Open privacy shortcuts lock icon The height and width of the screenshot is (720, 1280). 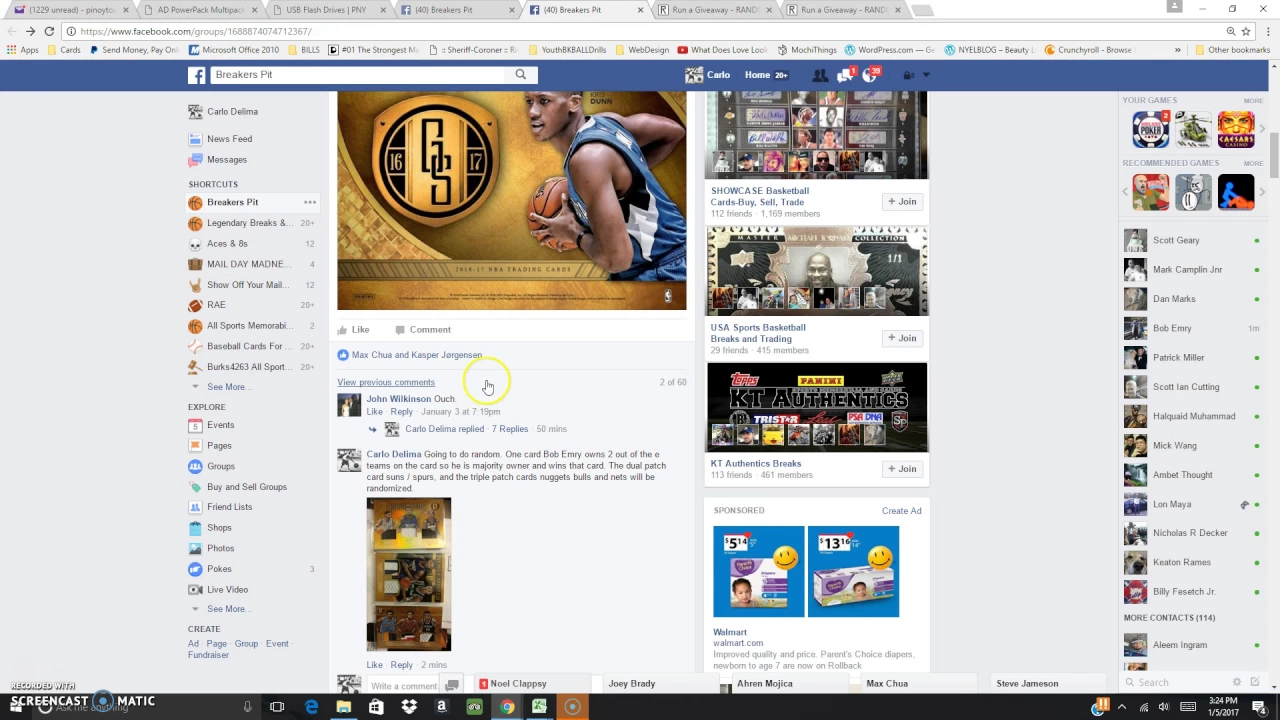tap(908, 75)
